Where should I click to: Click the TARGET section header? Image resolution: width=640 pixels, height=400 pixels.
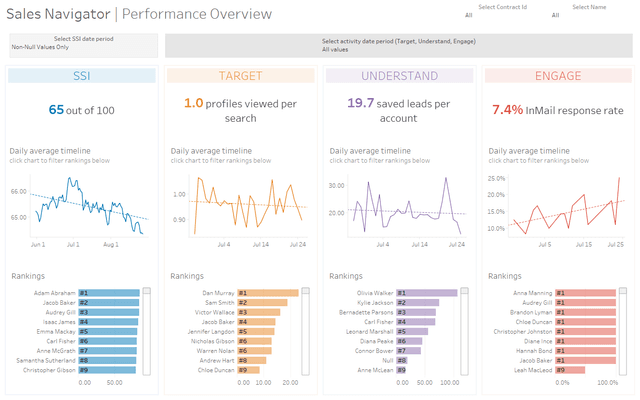[x=239, y=76]
